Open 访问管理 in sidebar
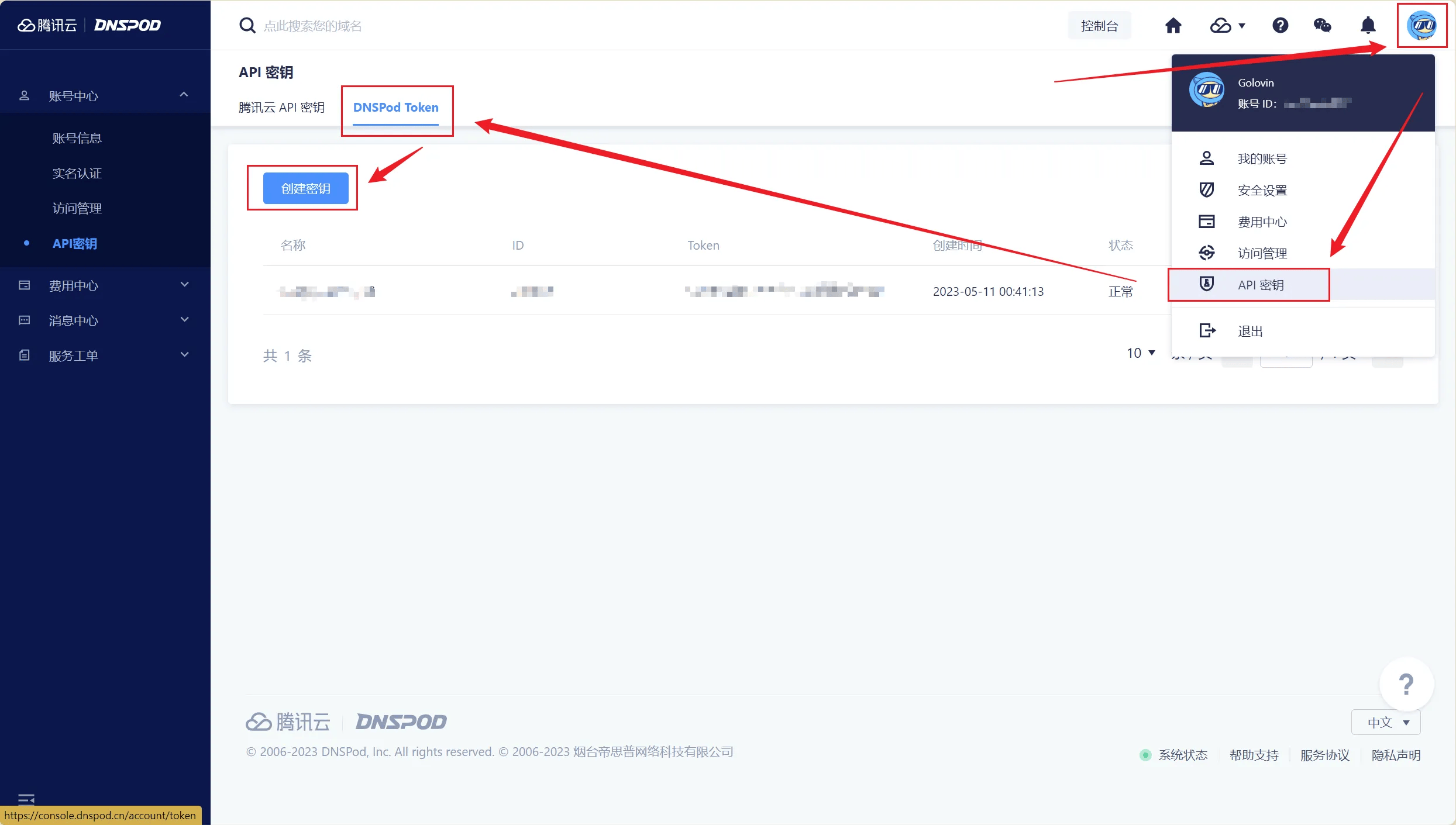 tap(77, 208)
